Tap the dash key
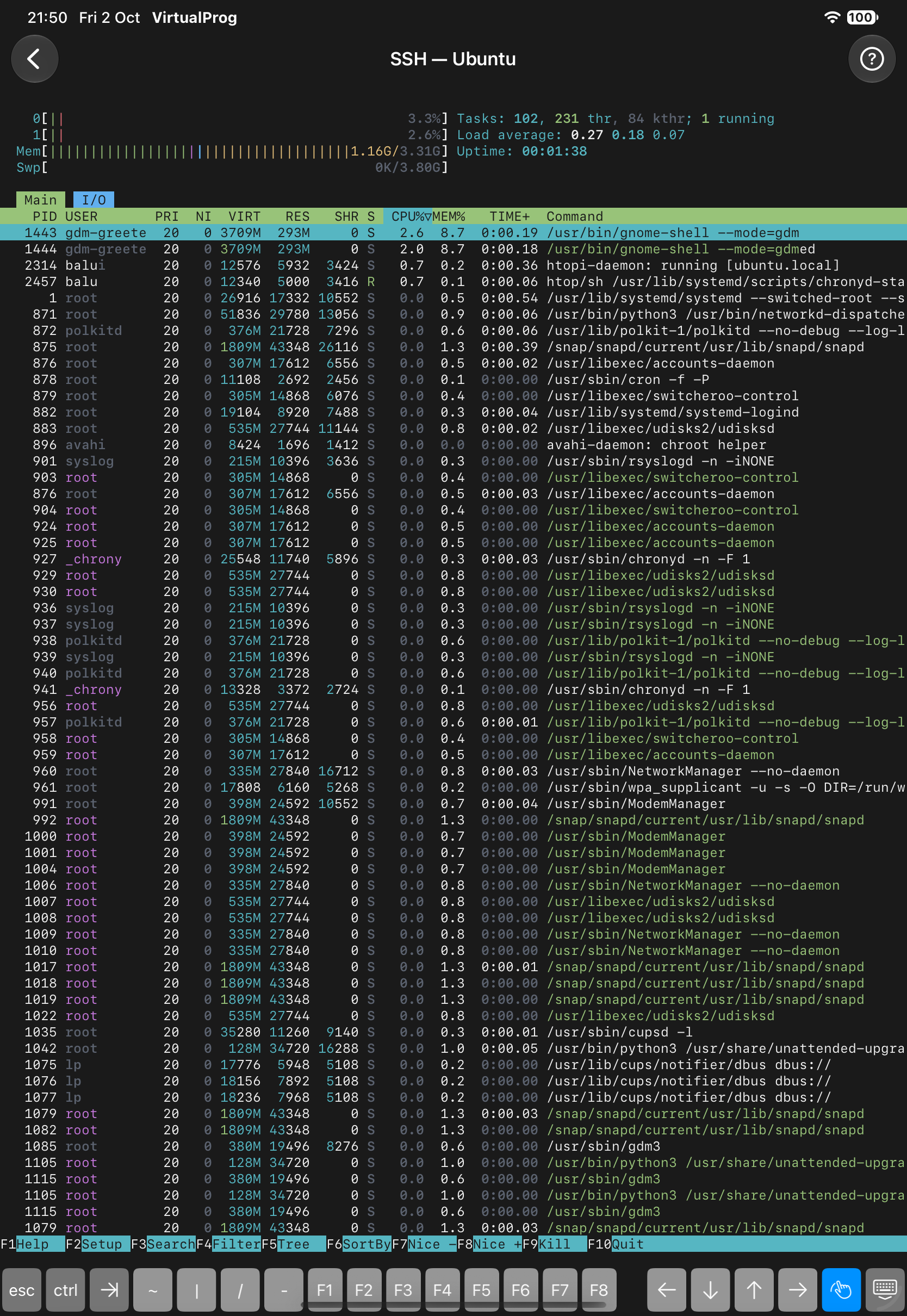Image resolution: width=907 pixels, height=1316 pixels. point(284,1290)
